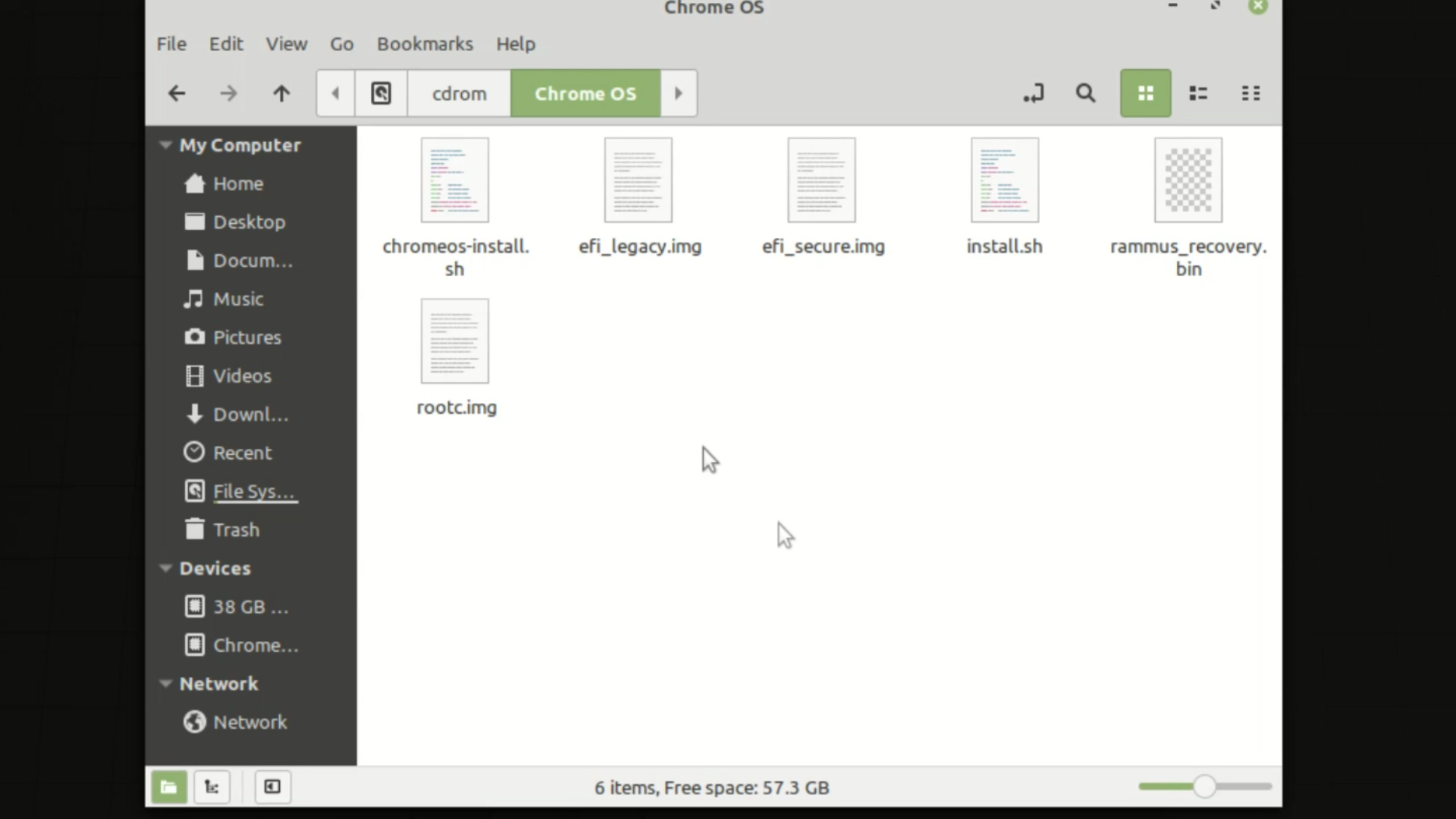Go up one directory level

[x=281, y=93]
